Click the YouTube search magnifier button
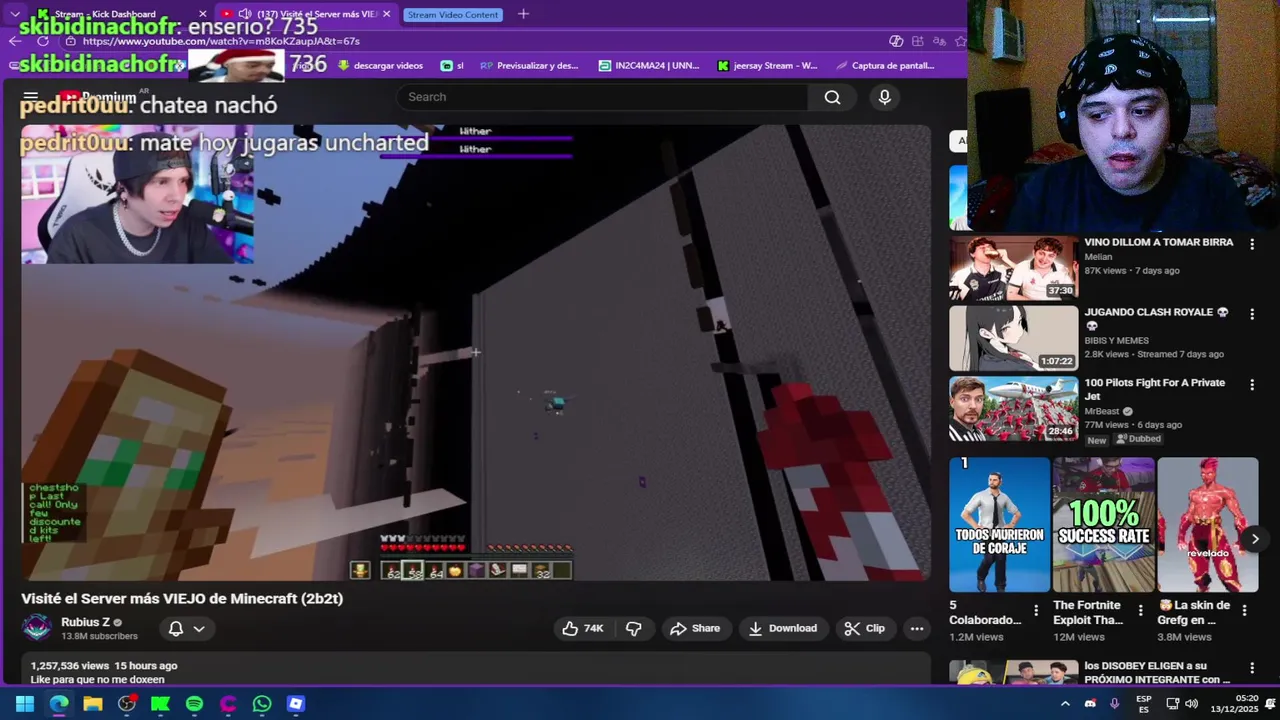This screenshot has width=1280, height=720. point(832,97)
